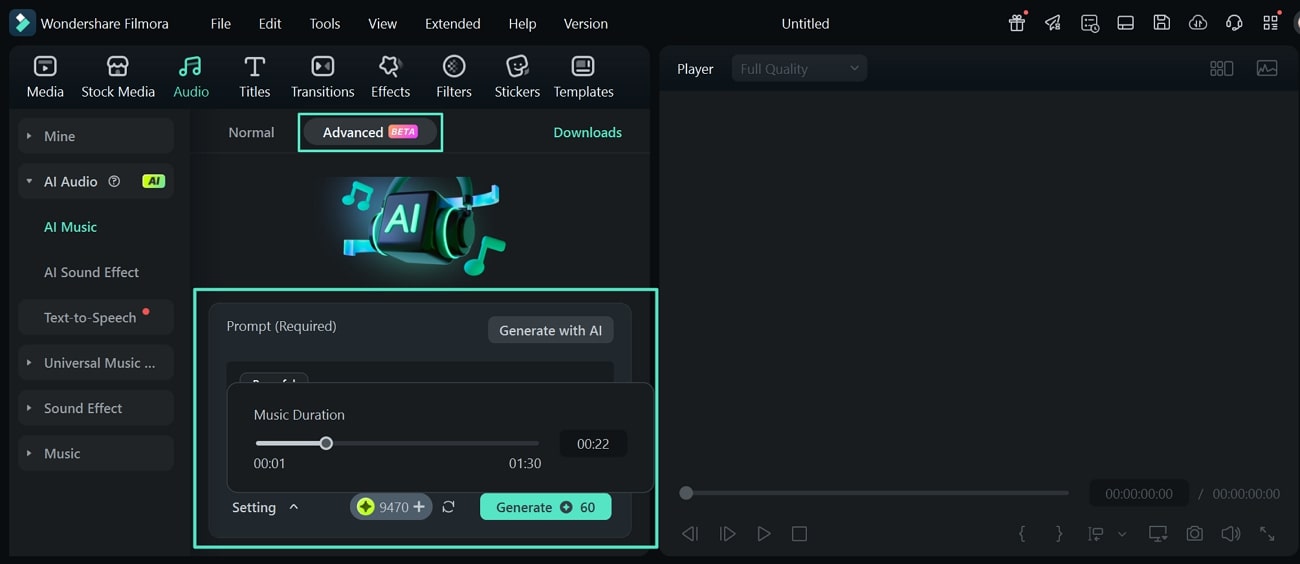Click the save project icon
Image resolution: width=1300 pixels, height=564 pixels.
pyautogui.click(x=1162, y=23)
